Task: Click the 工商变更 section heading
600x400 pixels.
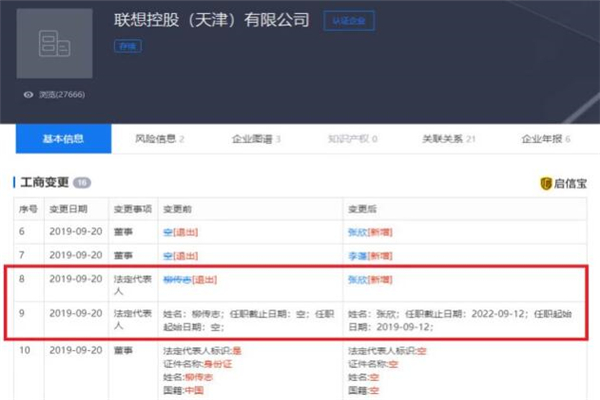Action: point(44,182)
